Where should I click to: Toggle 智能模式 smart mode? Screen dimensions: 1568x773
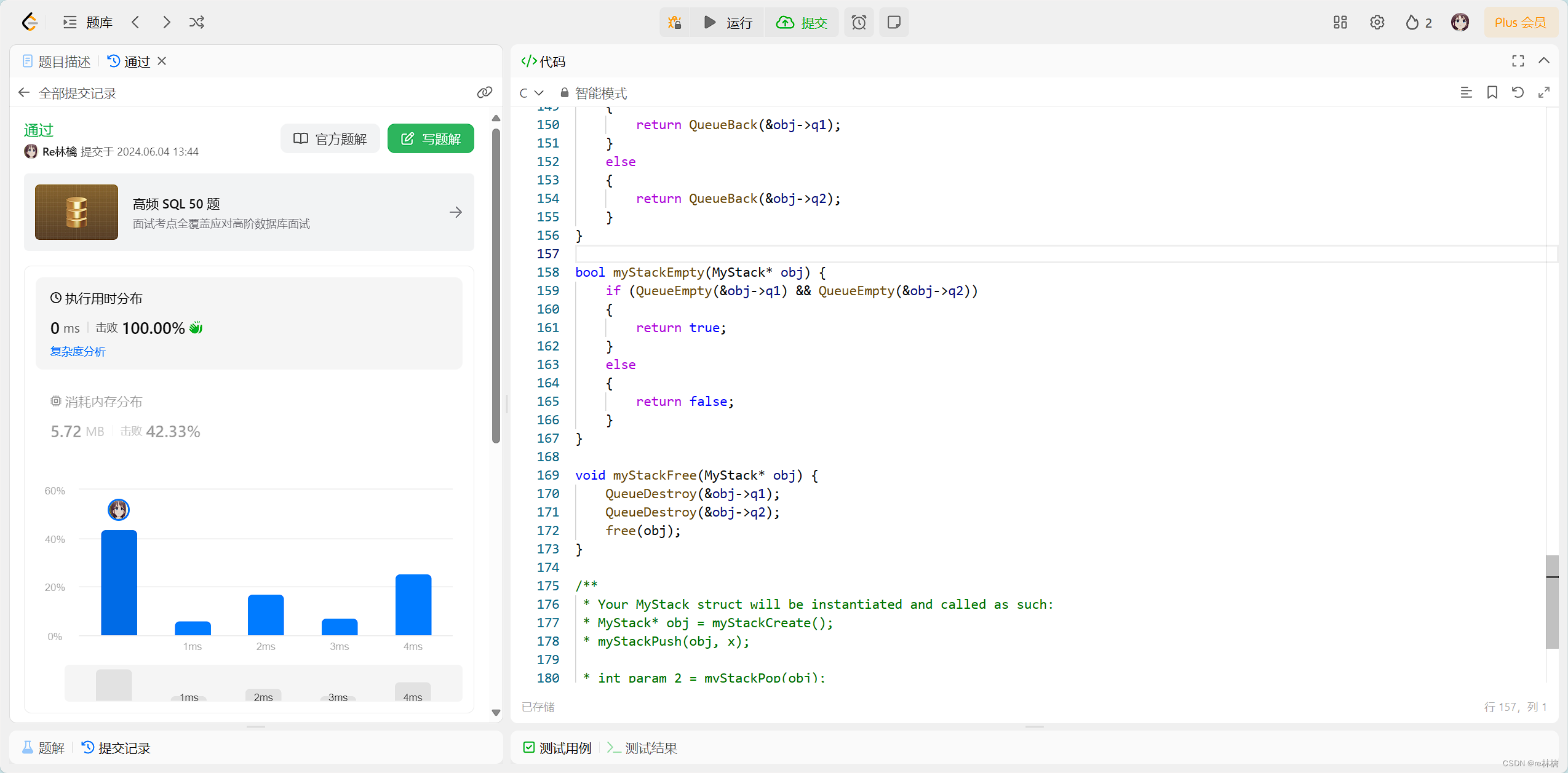pyautogui.click(x=594, y=93)
